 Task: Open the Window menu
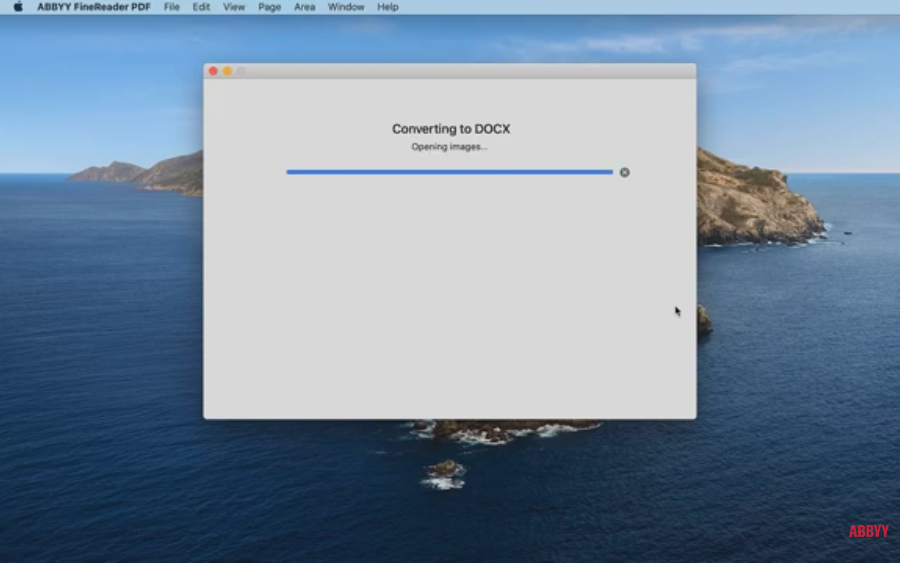(346, 7)
